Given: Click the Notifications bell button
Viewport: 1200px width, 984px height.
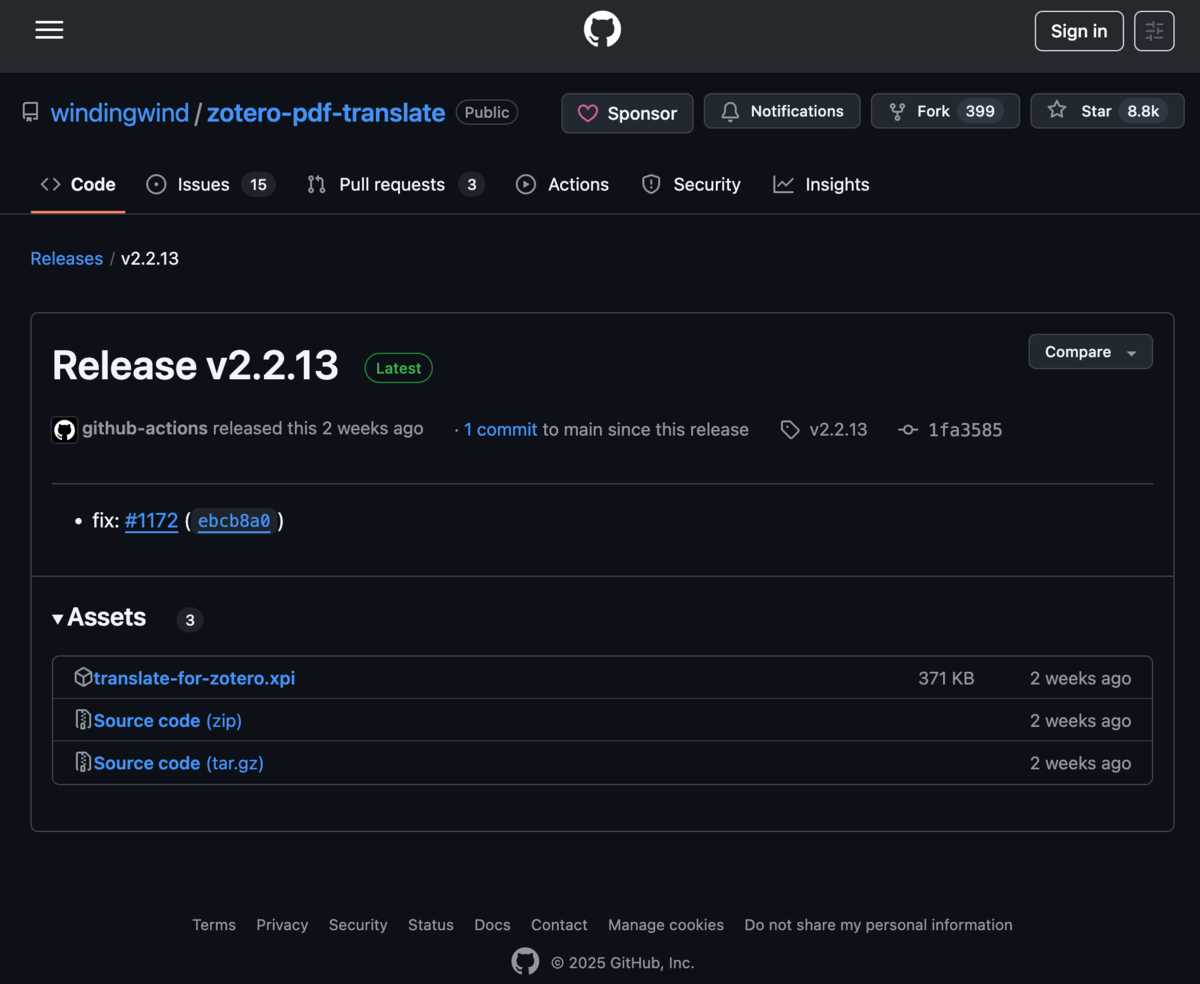Looking at the screenshot, I should [782, 111].
